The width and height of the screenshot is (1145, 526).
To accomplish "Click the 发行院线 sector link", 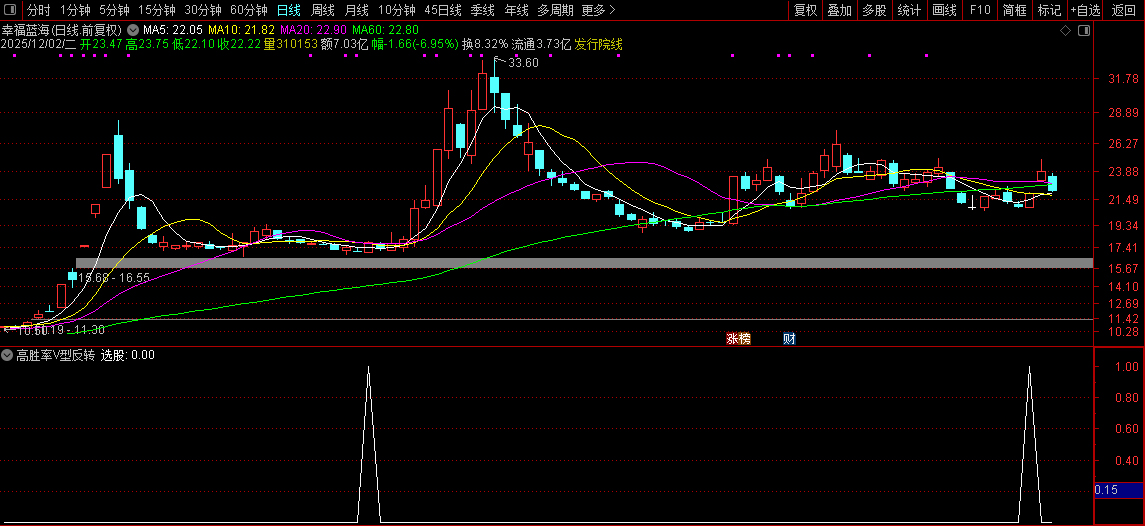I will point(598,45).
